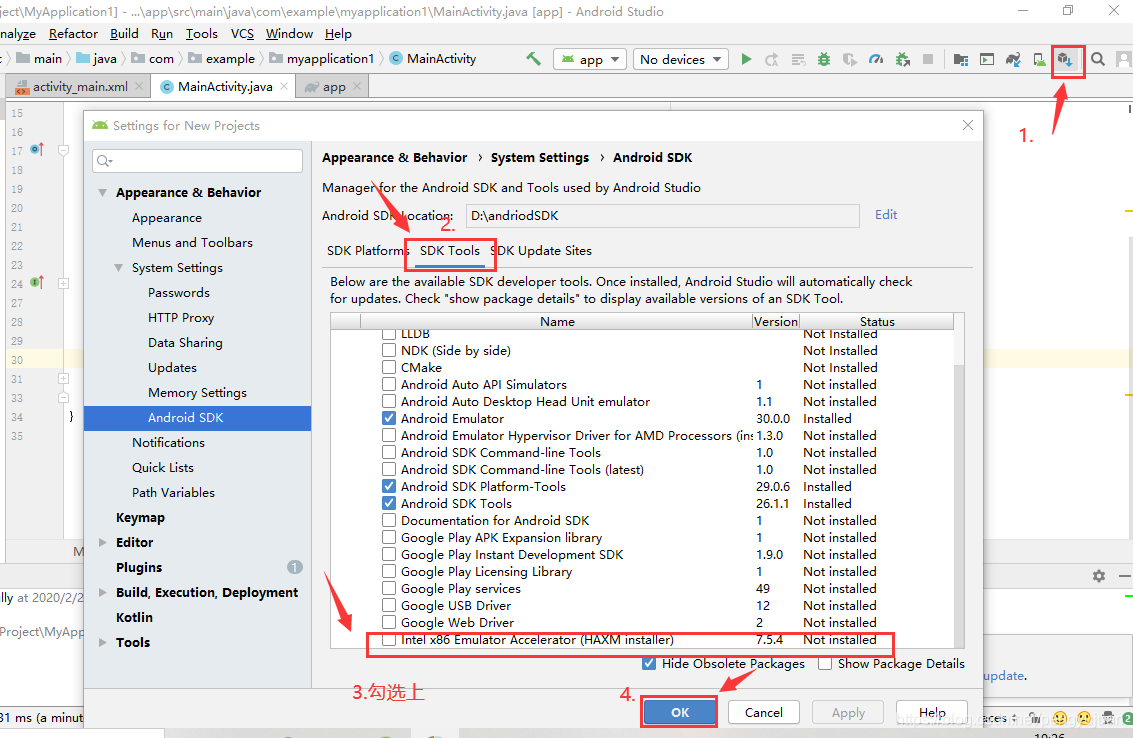
Task: Run the app with green play icon
Action: tap(746, 59)
